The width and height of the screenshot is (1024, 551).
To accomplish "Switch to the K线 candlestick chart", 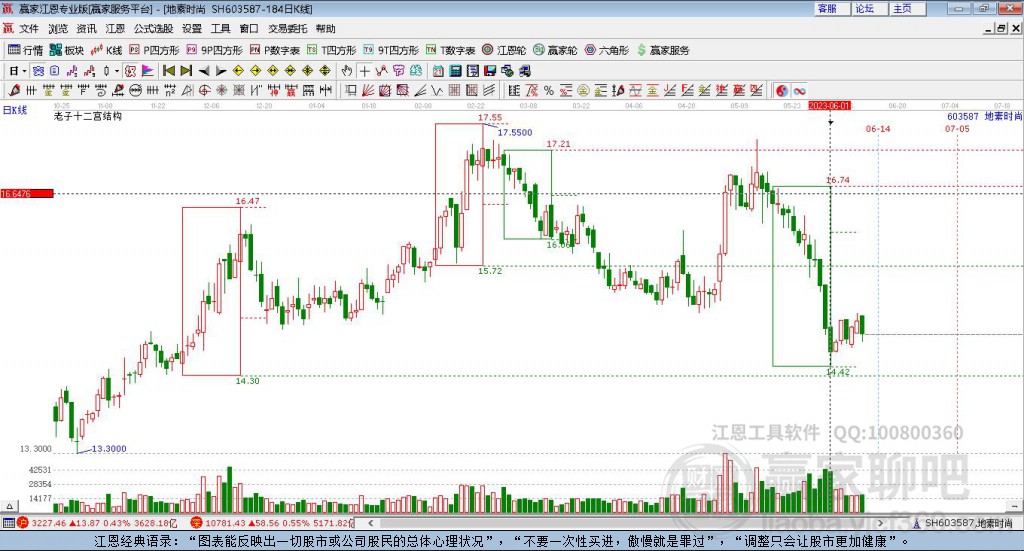I will click(x=106, y=50).
